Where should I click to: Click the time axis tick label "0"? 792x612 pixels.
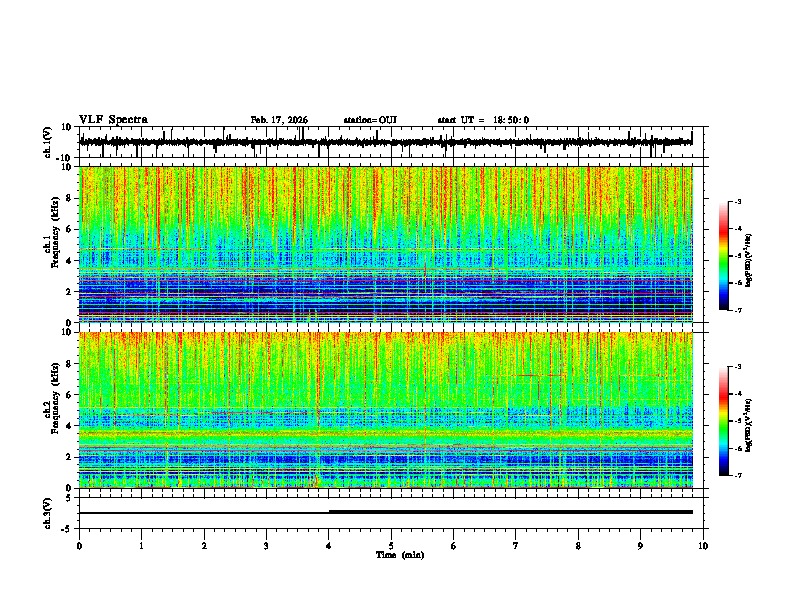(x=79, y=546)
